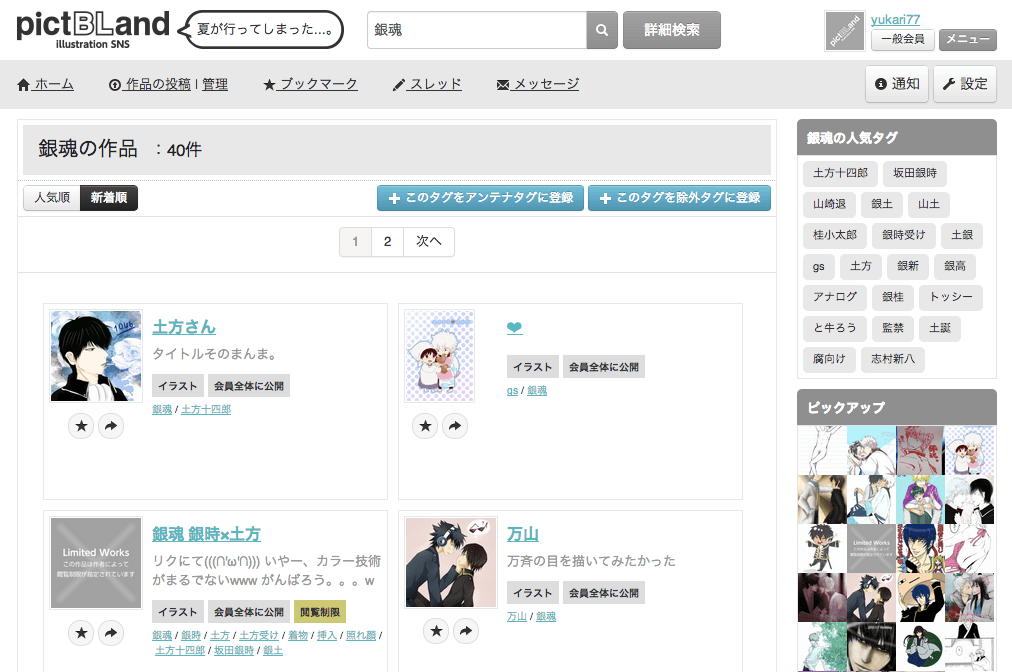Open the Limited Works thumbnail in results
Screen dimensions: 1012x672
point(96,563)
